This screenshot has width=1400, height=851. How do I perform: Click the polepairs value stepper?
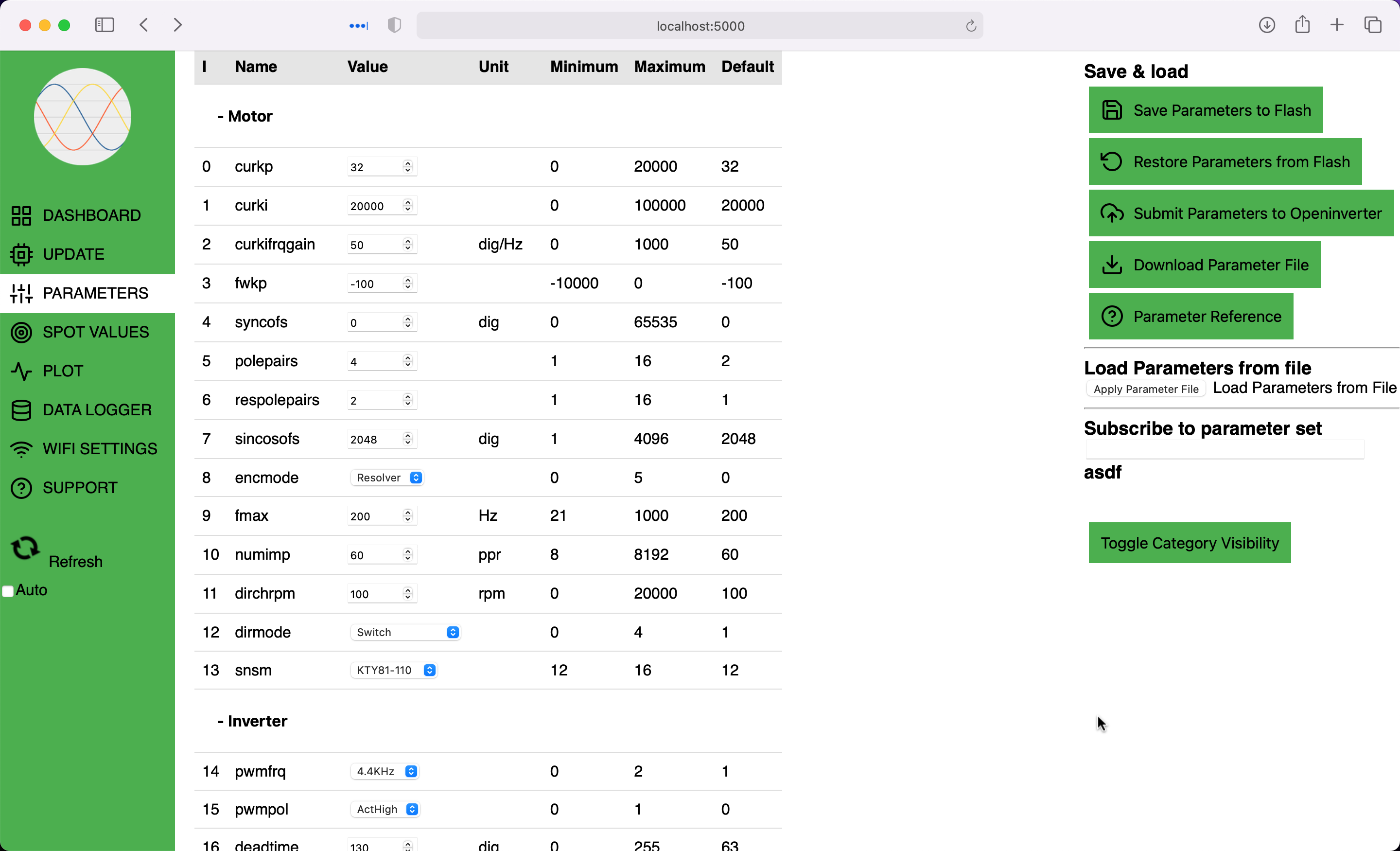(x=407, y=361)
